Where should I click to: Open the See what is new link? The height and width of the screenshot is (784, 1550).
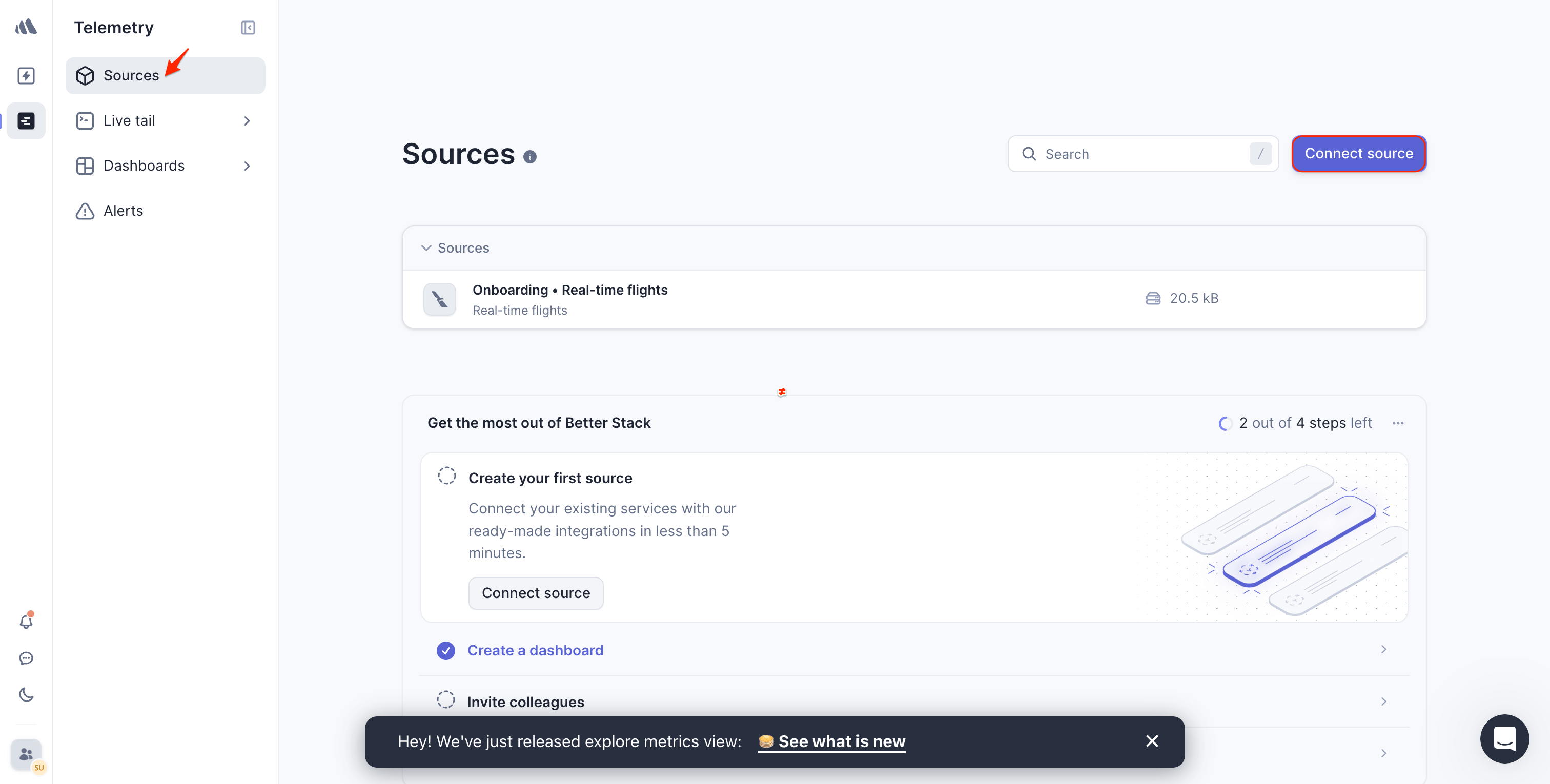[x=841, y=741]
